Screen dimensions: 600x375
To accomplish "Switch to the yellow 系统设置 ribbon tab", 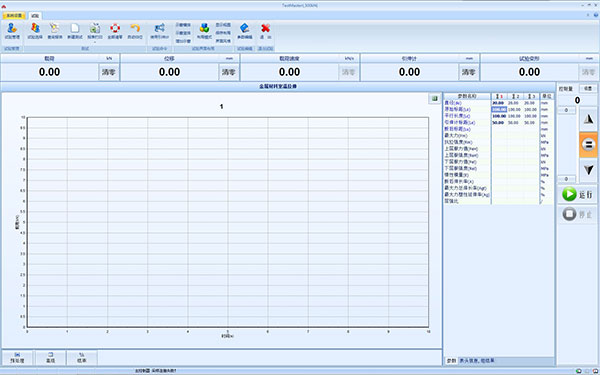I will (15, 16).
